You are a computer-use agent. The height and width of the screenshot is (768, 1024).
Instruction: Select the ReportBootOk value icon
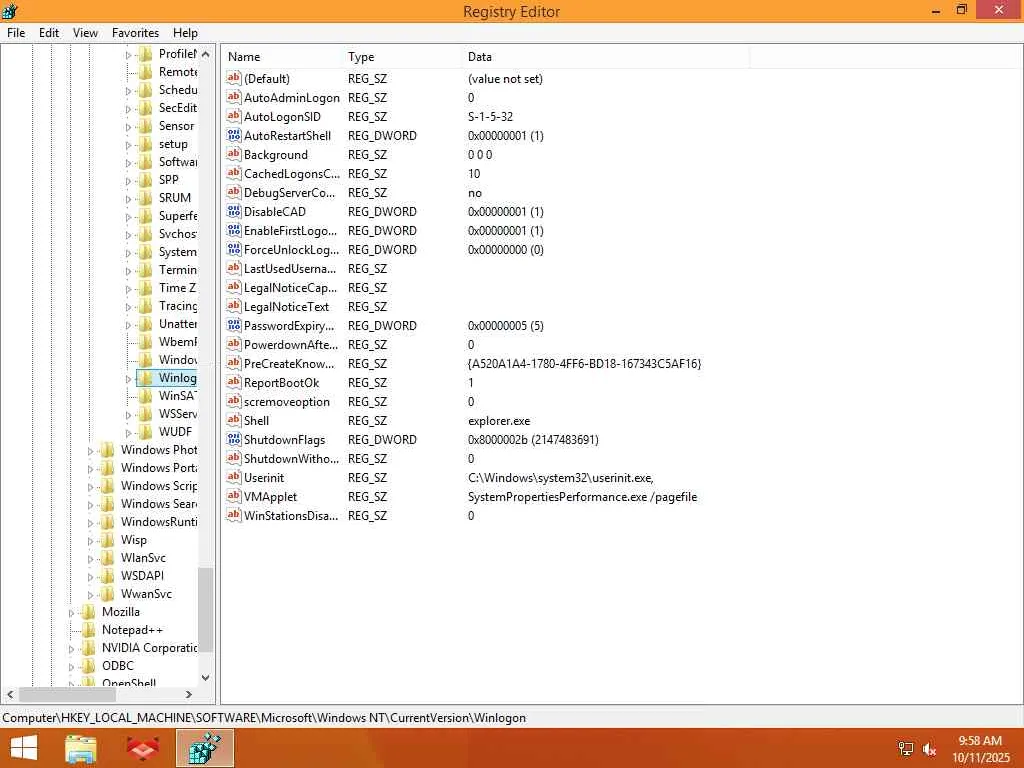click(233, 382)
